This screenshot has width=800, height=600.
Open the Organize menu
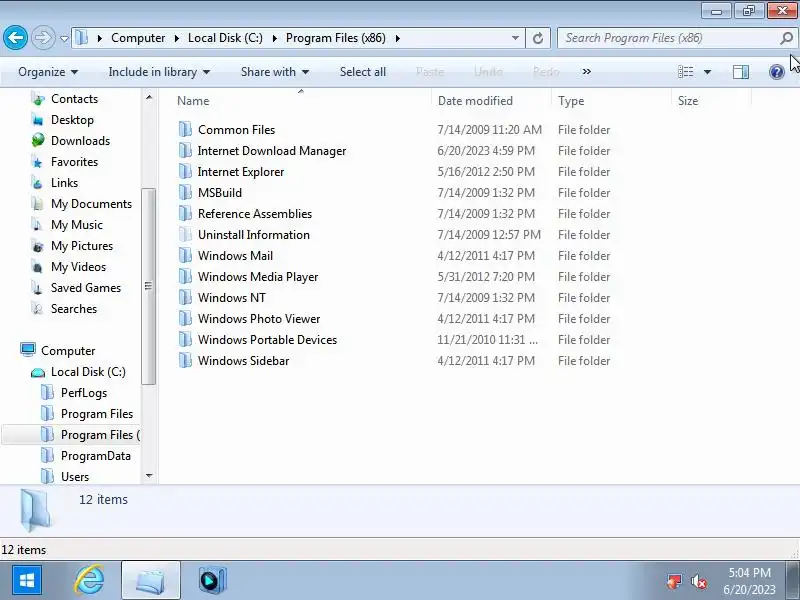tap(48, 72)
